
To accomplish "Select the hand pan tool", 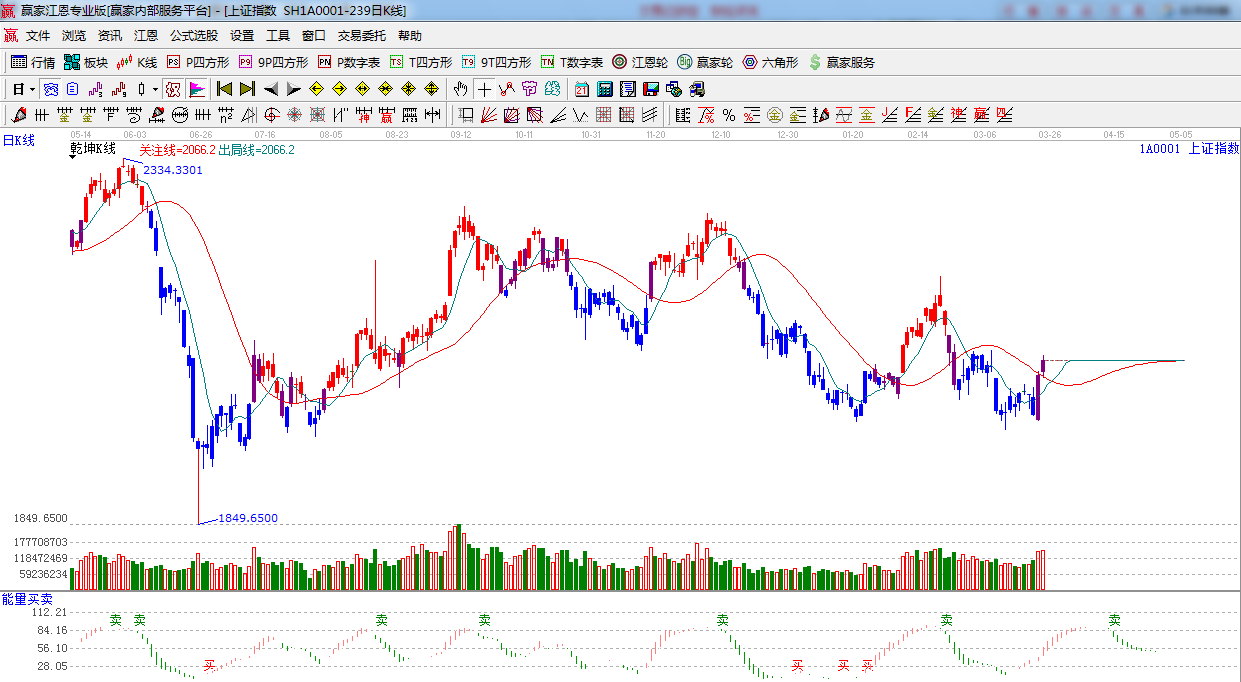I will 460,89.
